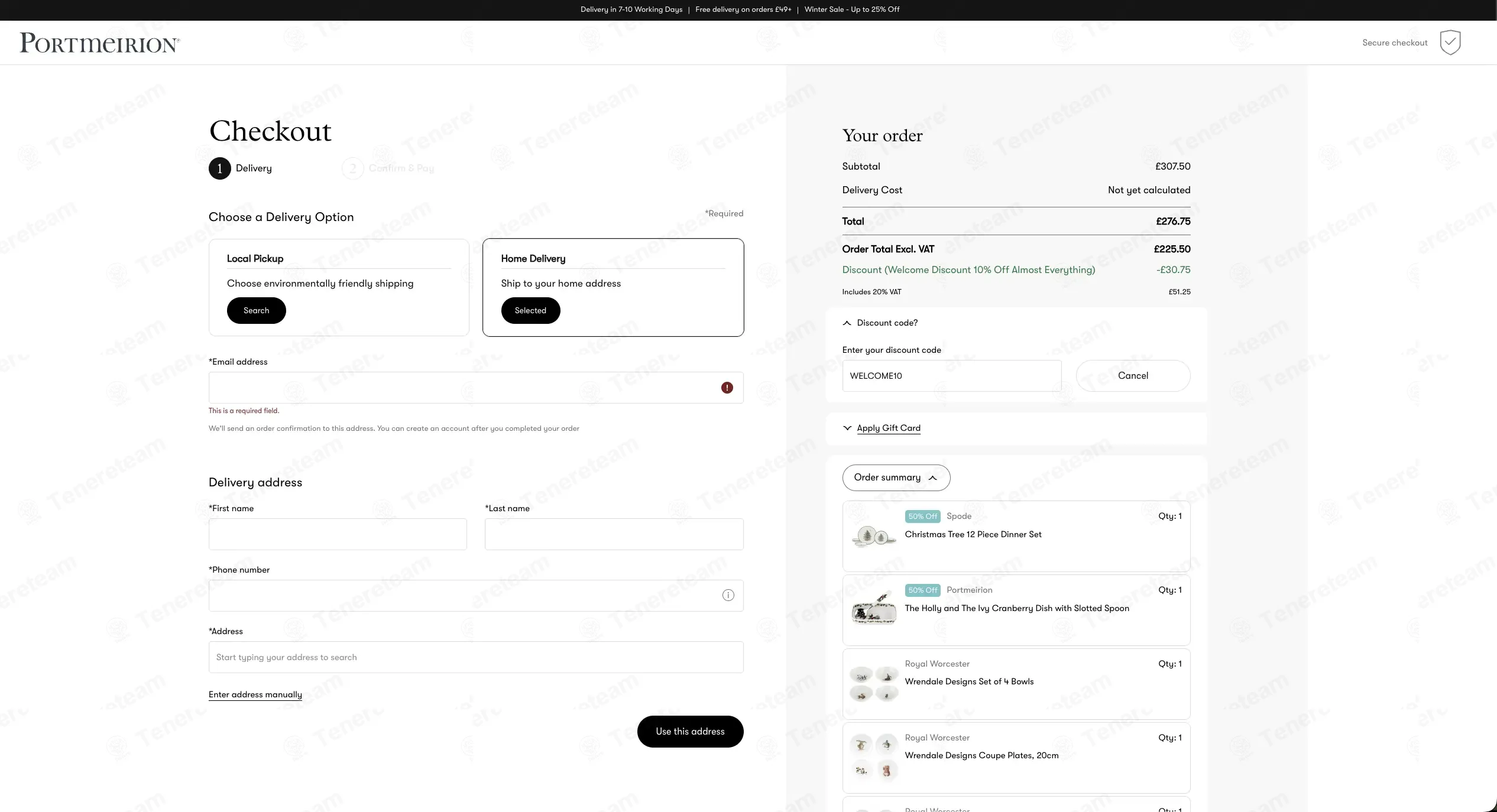1497x812 pixels.
Task: Click the discount code input field
Action: click(952, 376)
